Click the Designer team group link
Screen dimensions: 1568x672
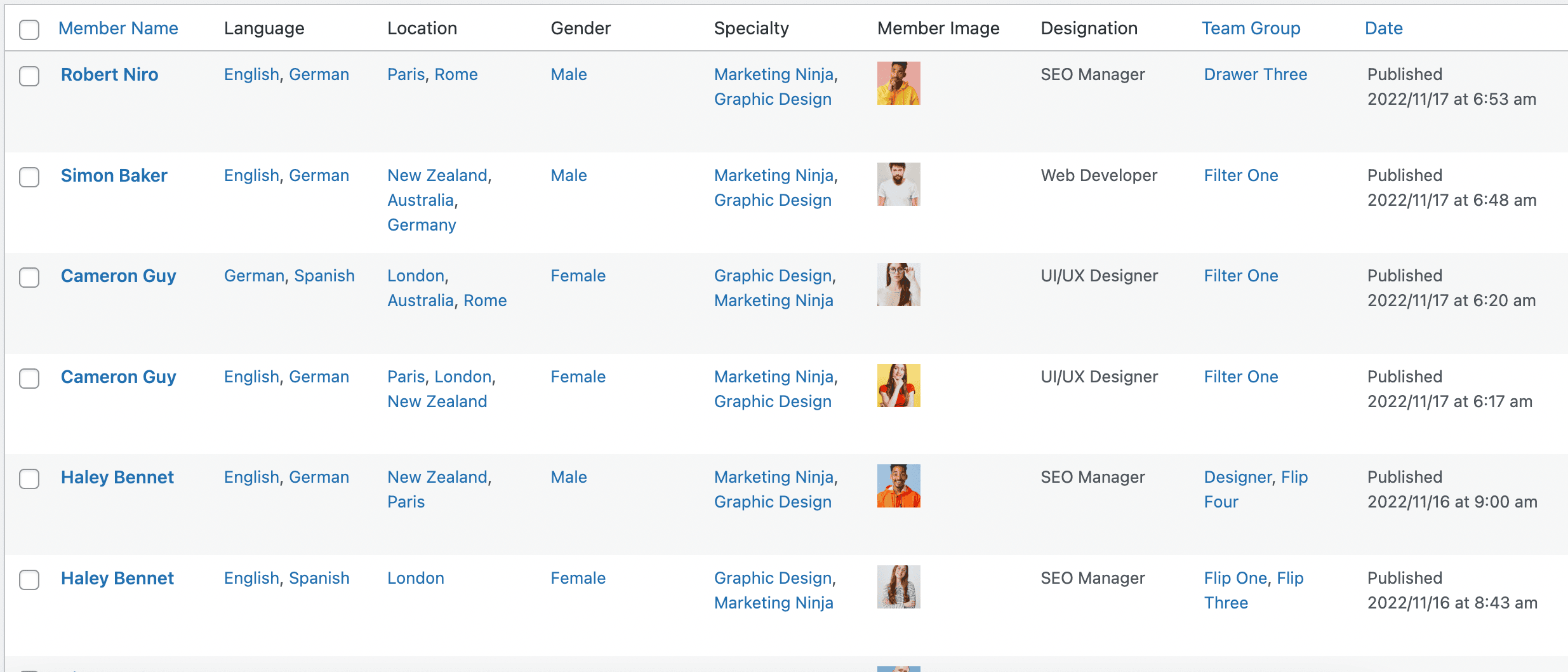click(x=1237, y=478)
